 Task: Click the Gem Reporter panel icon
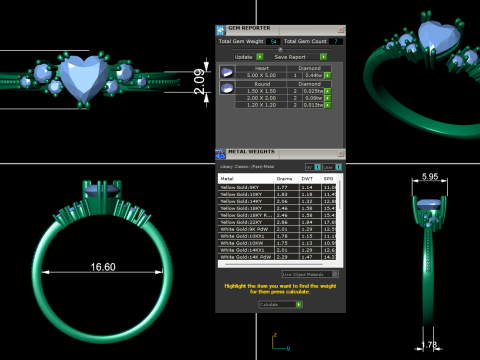pos(220,30)
